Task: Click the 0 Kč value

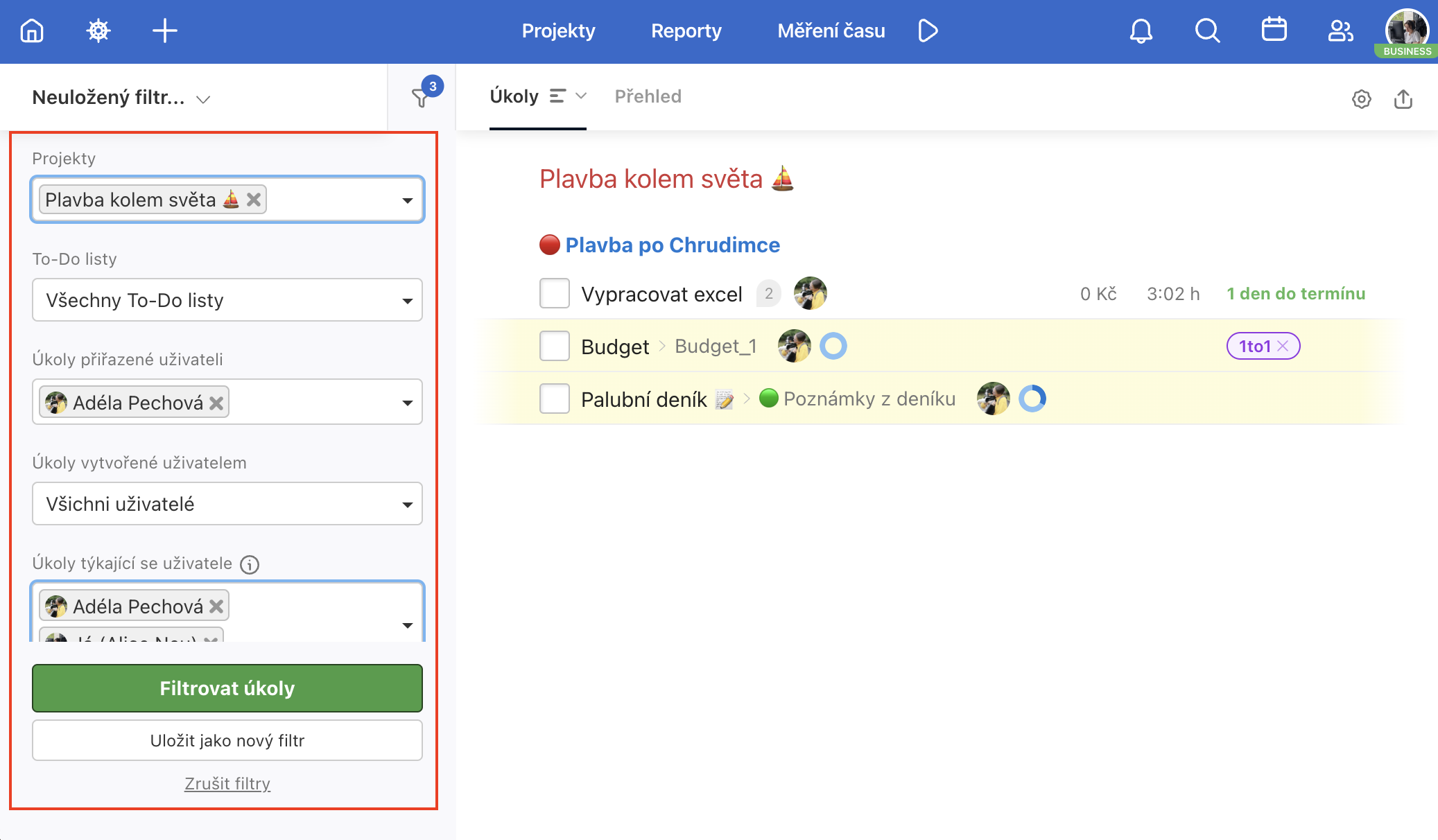Action: click(x=1098, y=294)
